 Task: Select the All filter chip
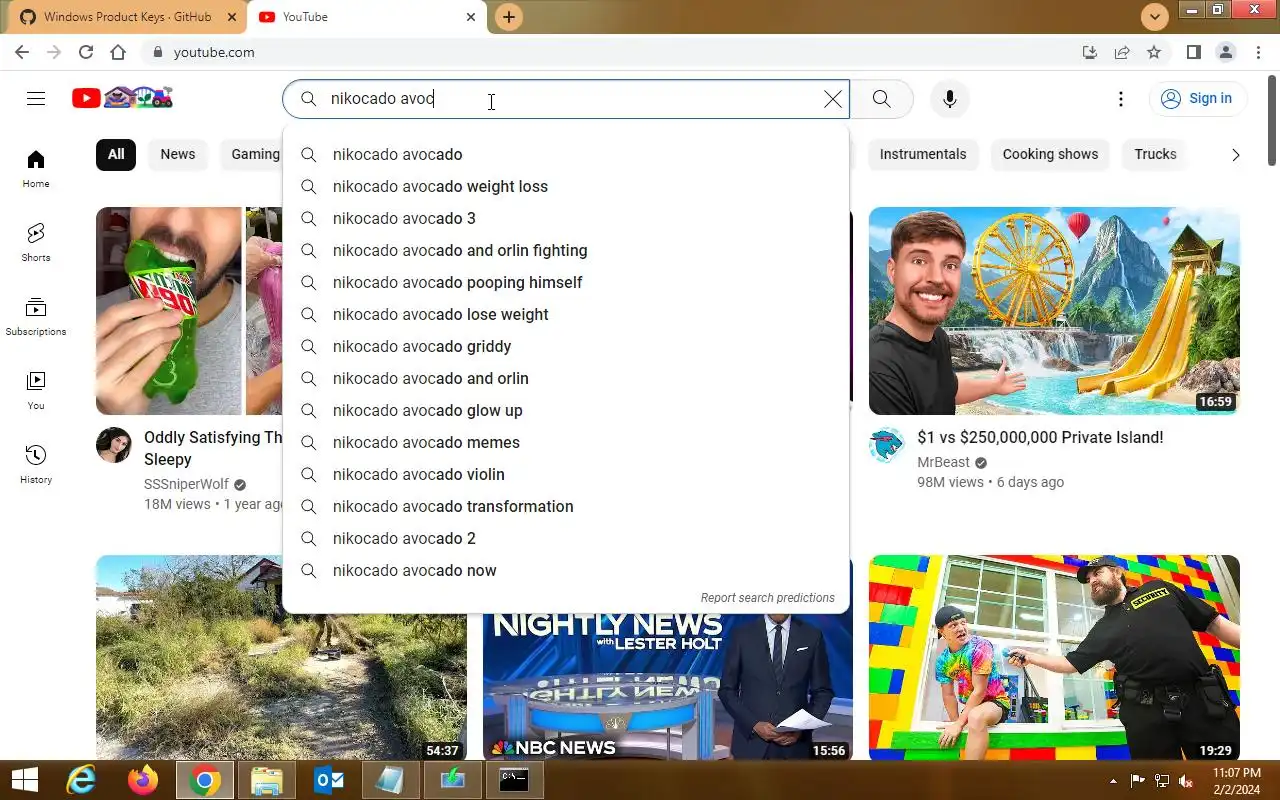point(116,154)
